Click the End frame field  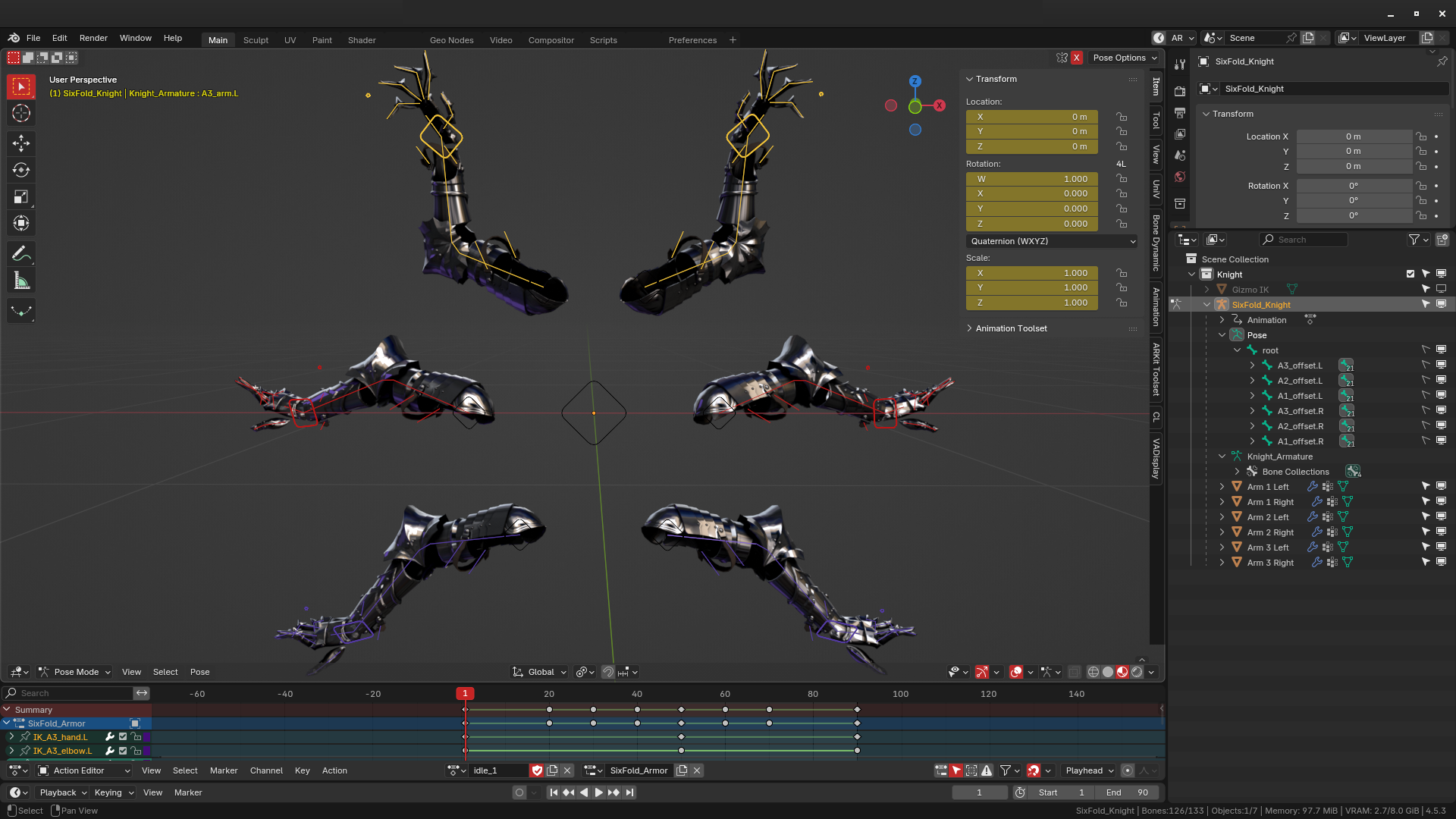[x=1127, y=792]
